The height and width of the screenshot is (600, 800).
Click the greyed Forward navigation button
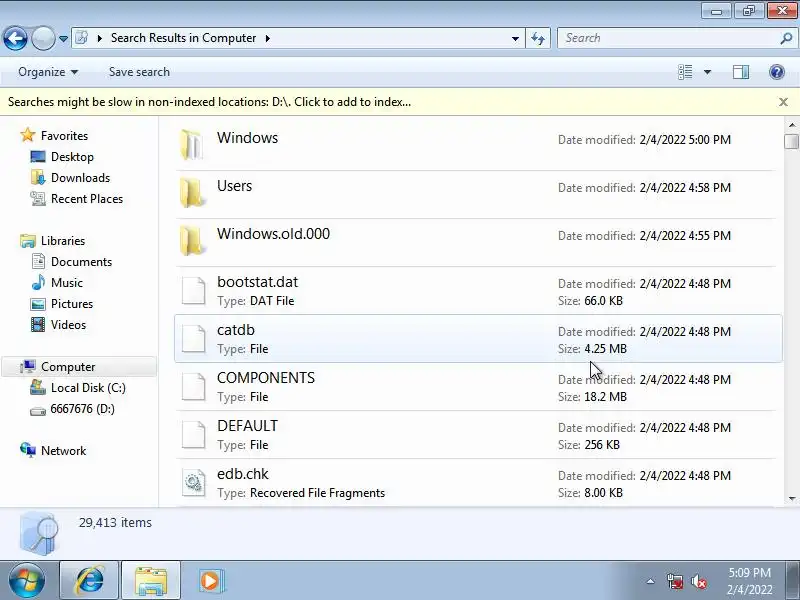pos(43,38)
